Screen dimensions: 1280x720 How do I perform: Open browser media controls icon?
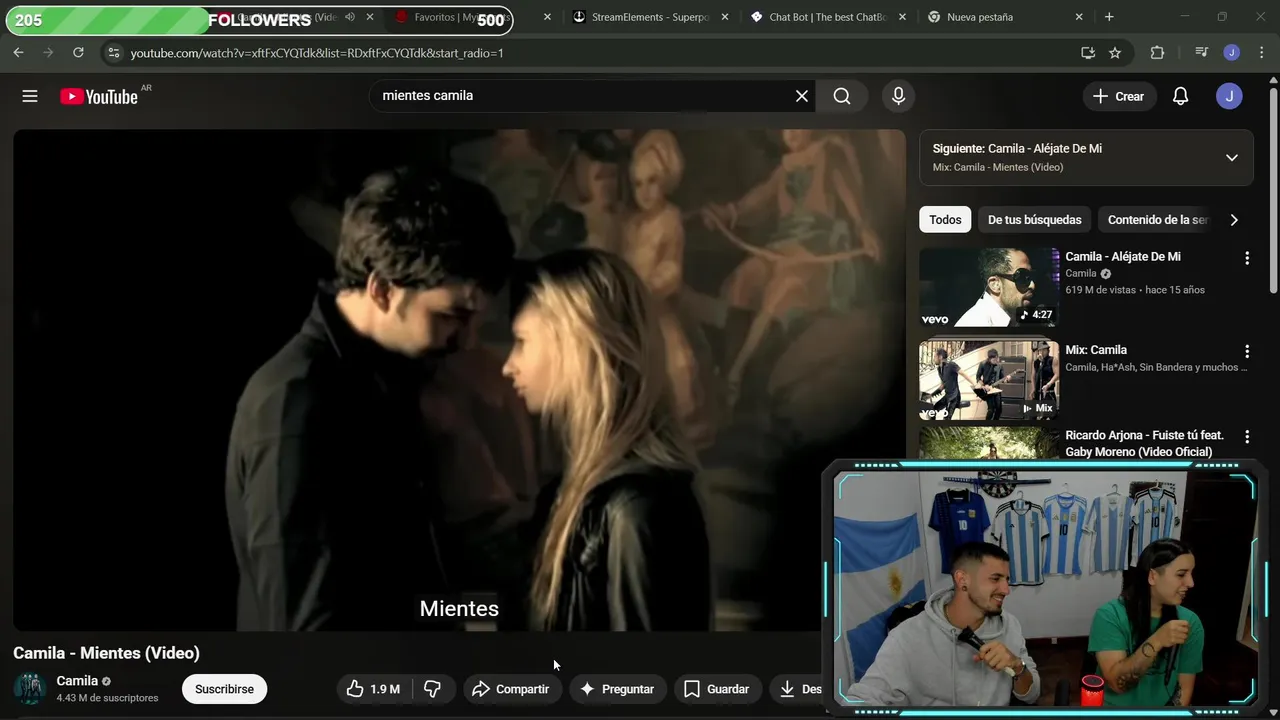[1201, 53]
